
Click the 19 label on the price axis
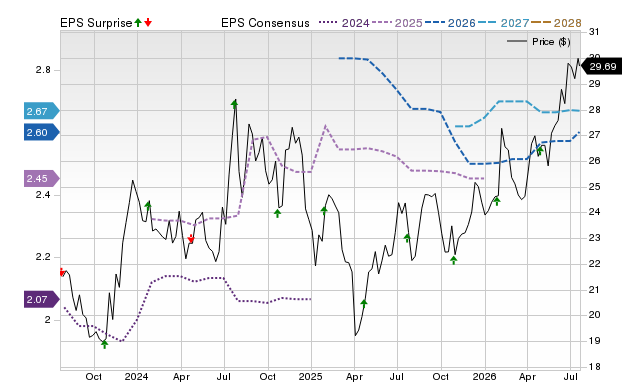(594, 341)
